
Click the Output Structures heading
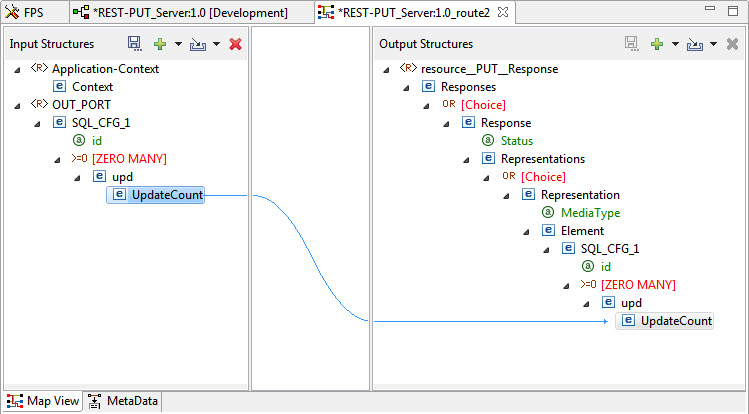426,44
